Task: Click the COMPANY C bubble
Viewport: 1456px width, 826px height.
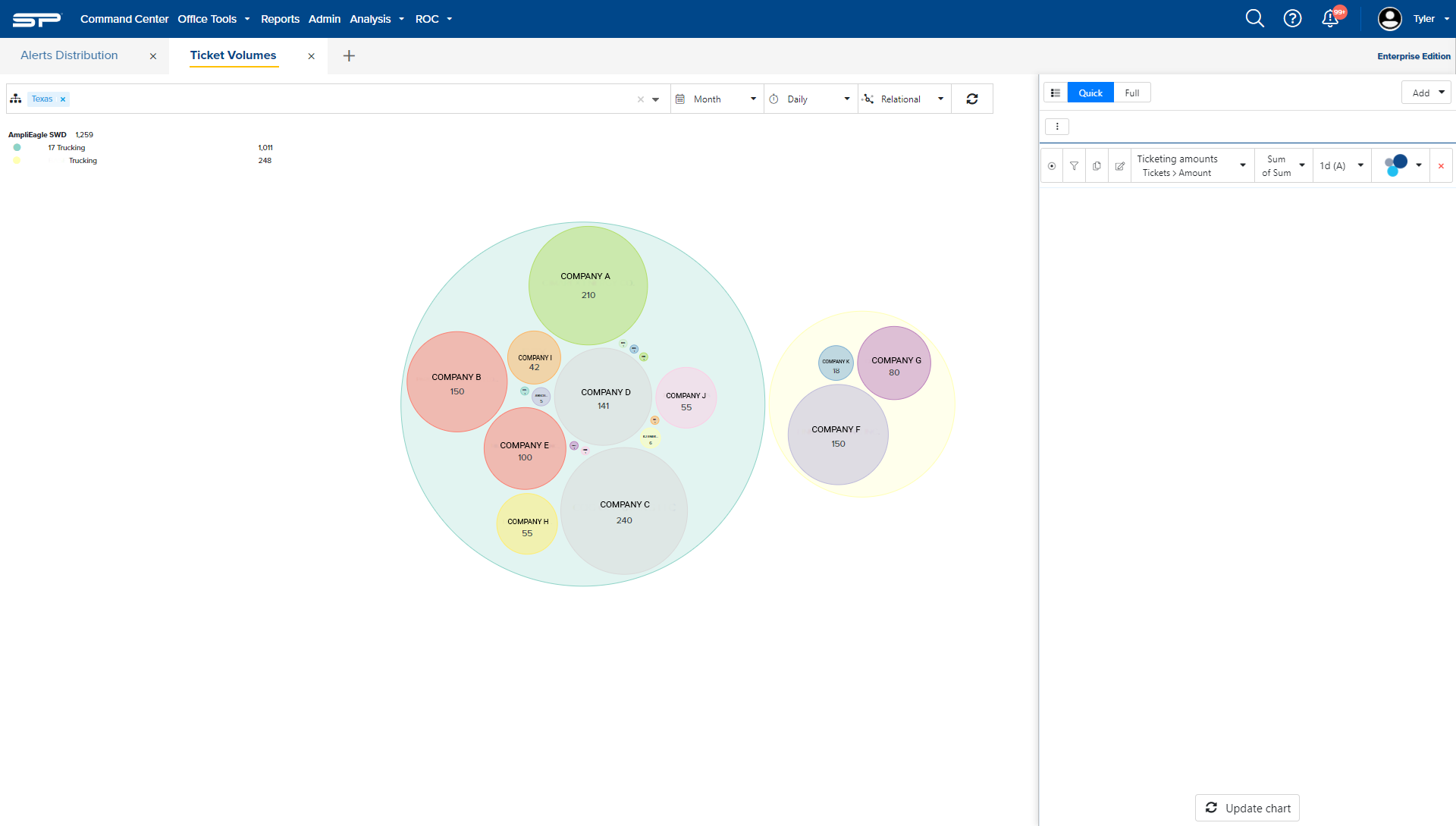Action: (624, 510)
